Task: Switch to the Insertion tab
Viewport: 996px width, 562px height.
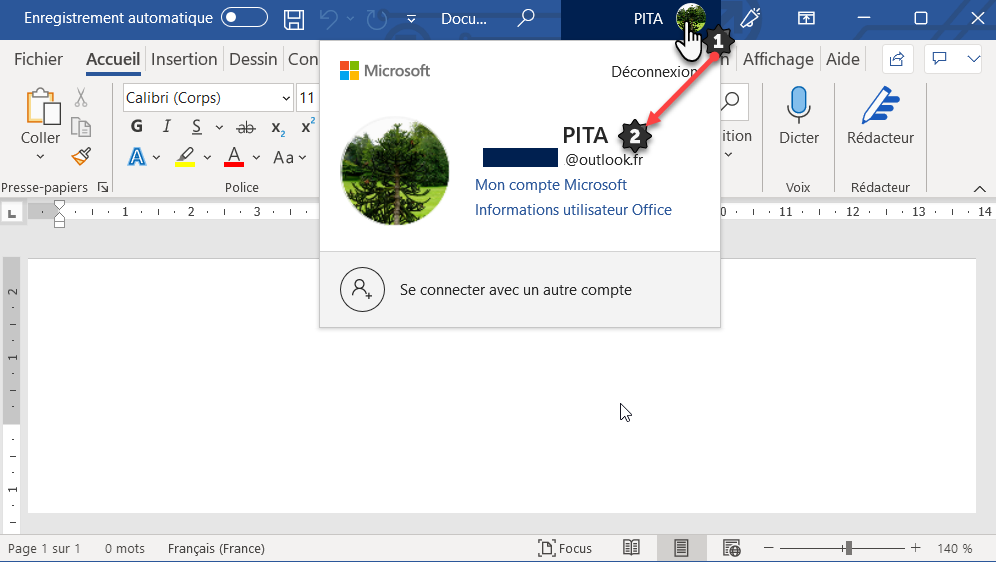Action: click(184, 59)
